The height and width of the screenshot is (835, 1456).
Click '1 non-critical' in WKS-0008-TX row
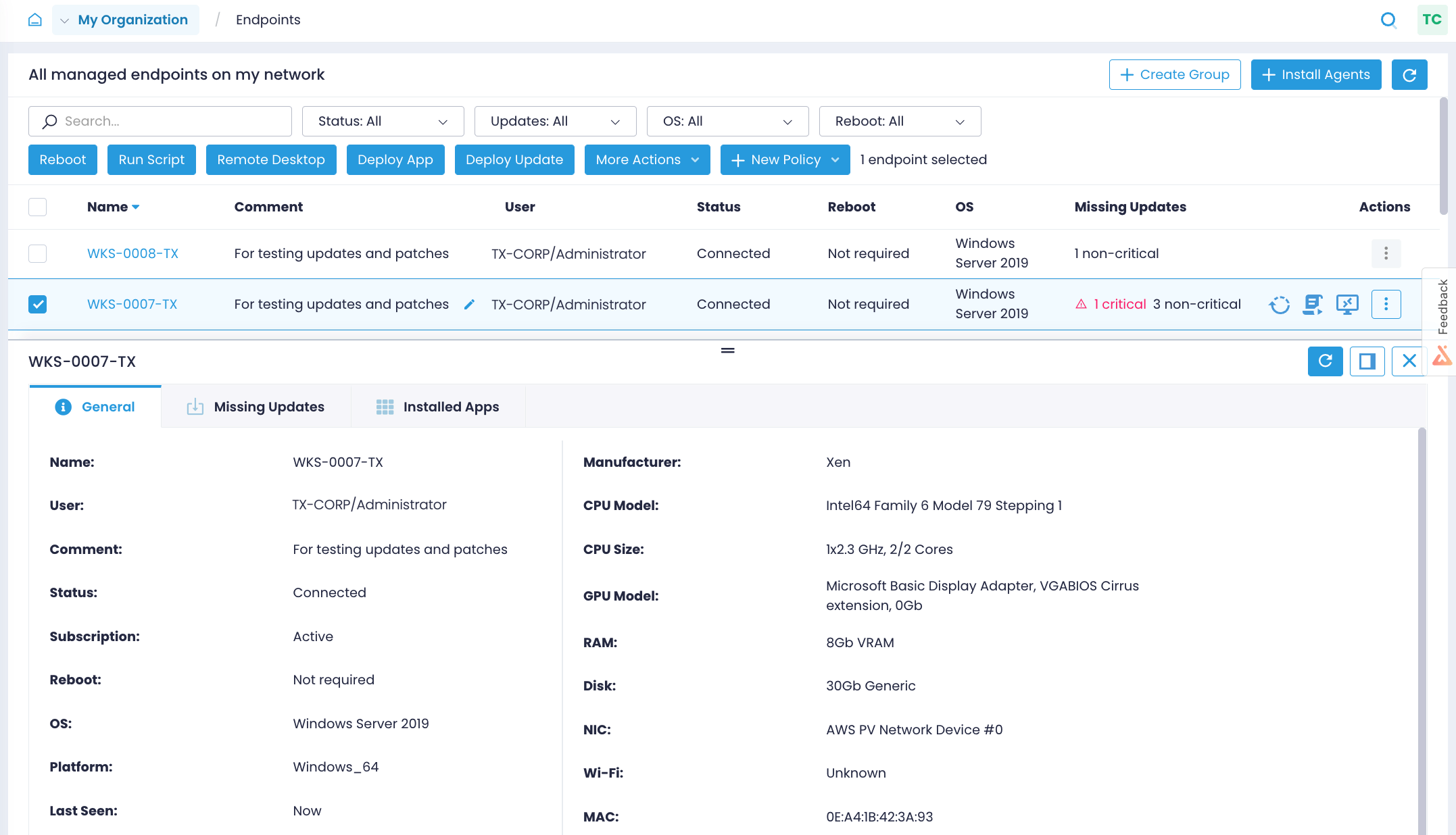pos(1117,253)
